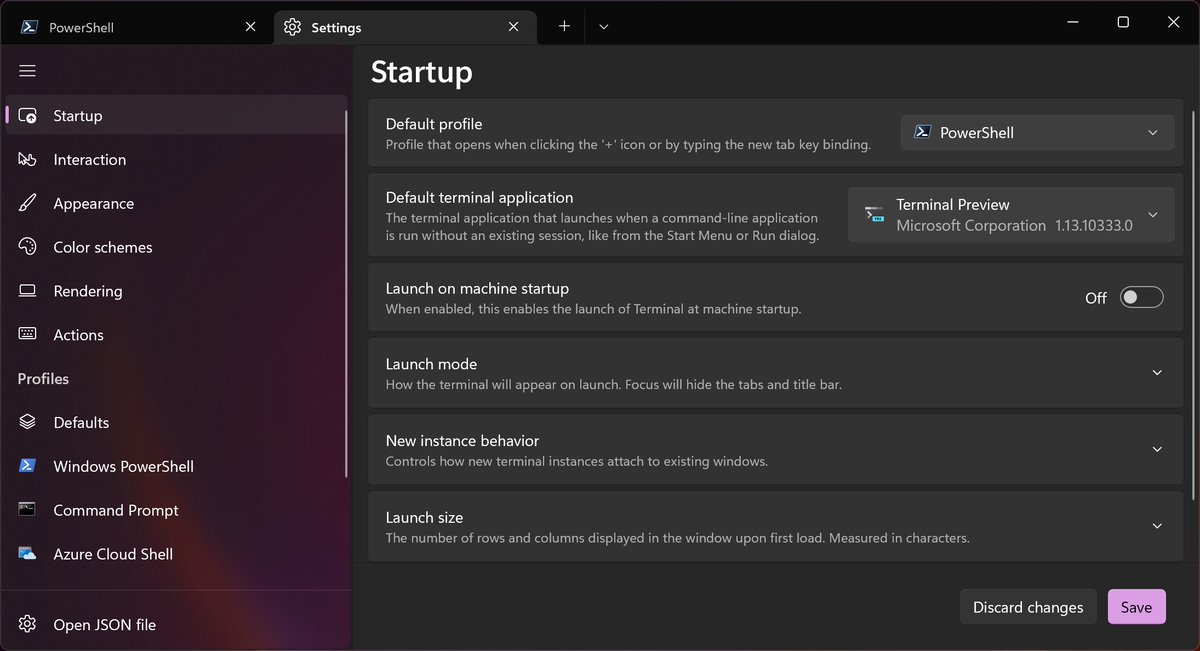Screen dimensions: 1200x651
Task: Open the Interaction settings page
Action: coord(176,160)
